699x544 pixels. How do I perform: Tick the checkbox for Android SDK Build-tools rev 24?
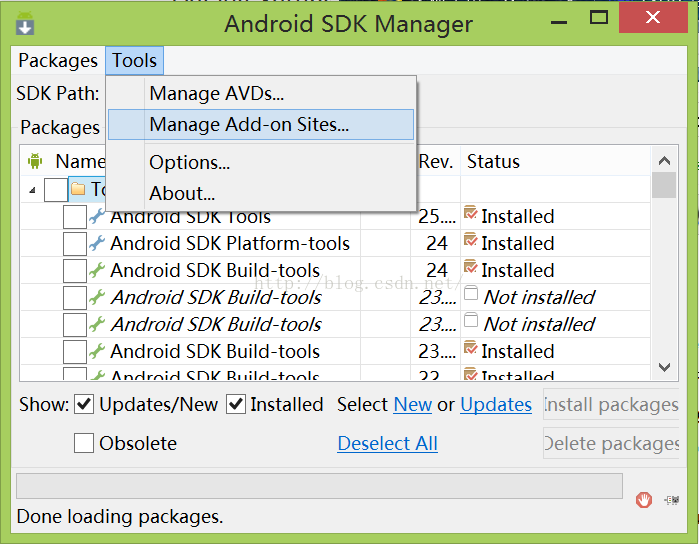click(x=75, y=271)
